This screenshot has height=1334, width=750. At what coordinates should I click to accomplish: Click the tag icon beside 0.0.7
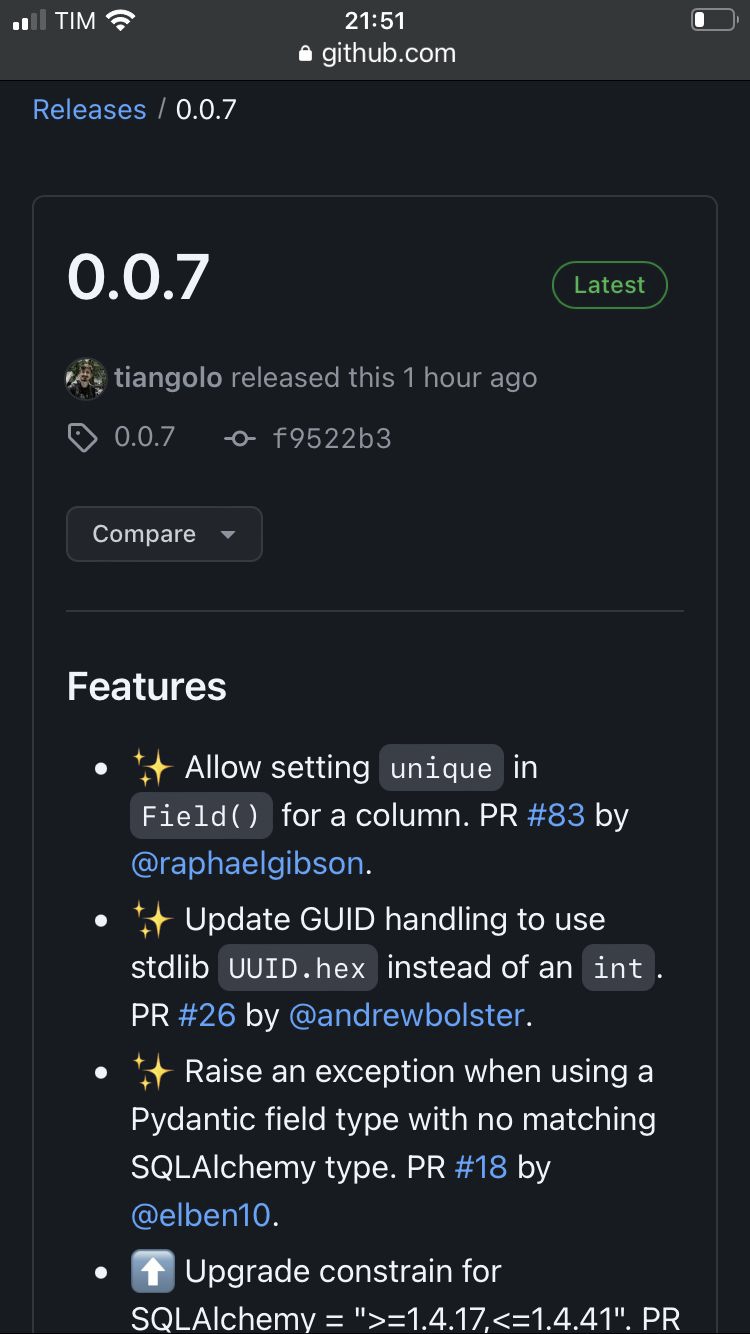pyautogui.click(x=84, y=437)
